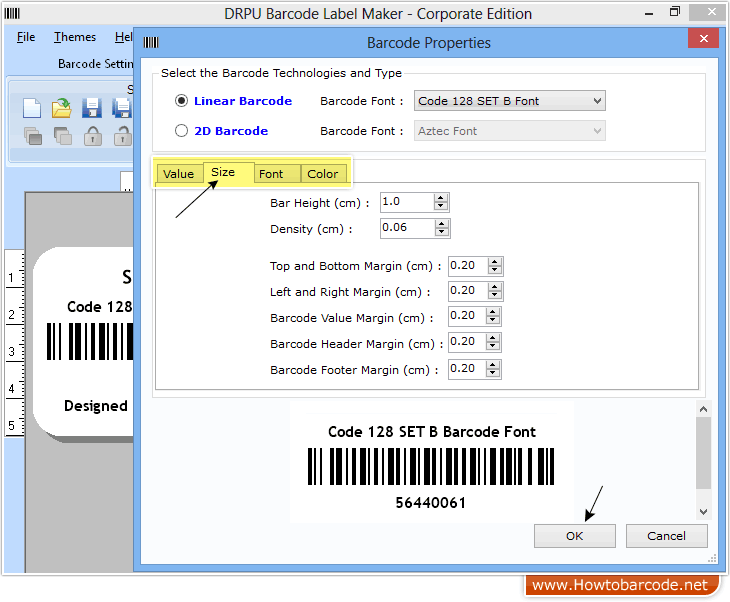
Task: Increase Barcode Value Margin
Action: point(493,312)
